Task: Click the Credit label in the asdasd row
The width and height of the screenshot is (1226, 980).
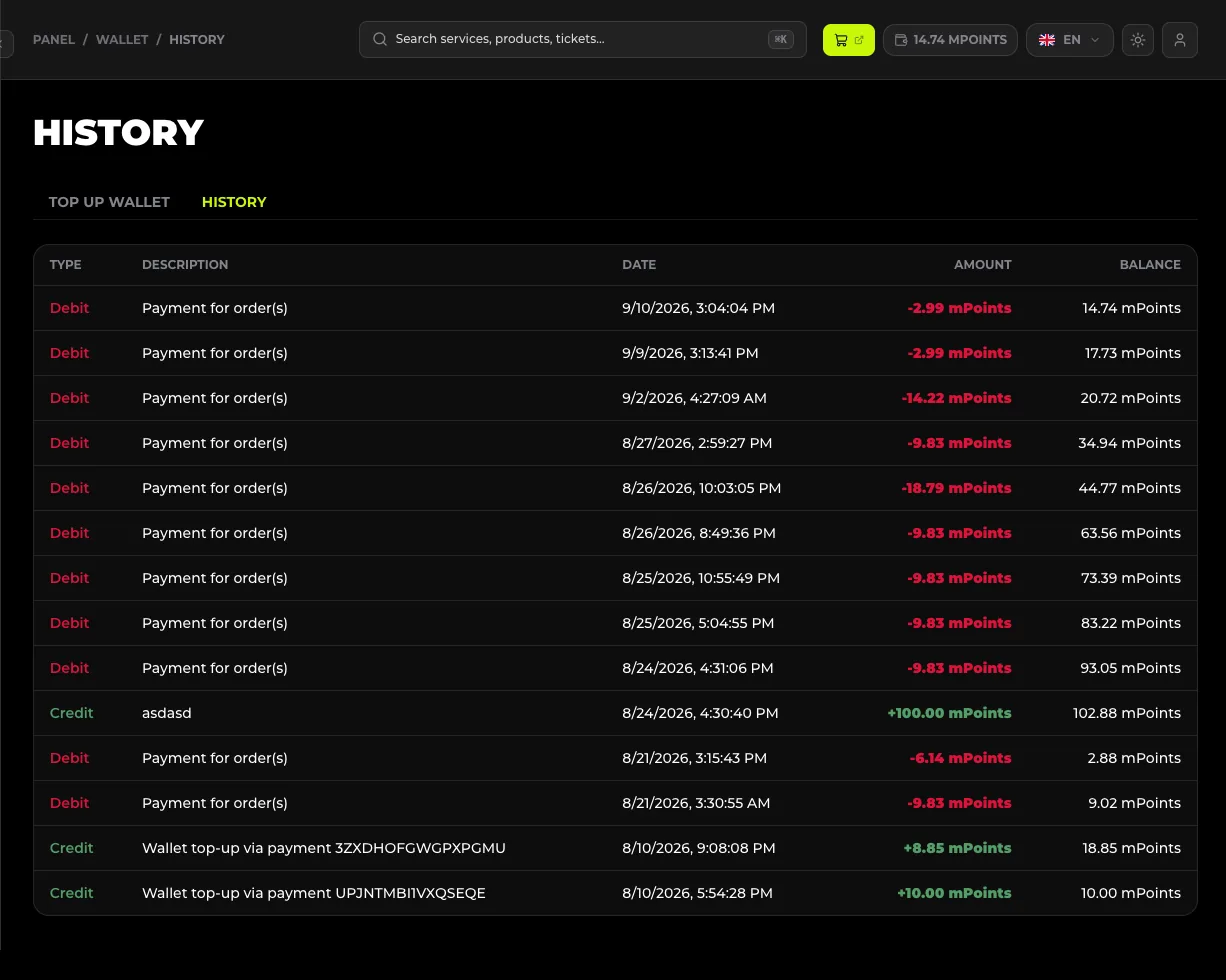Action: (71, 713)
